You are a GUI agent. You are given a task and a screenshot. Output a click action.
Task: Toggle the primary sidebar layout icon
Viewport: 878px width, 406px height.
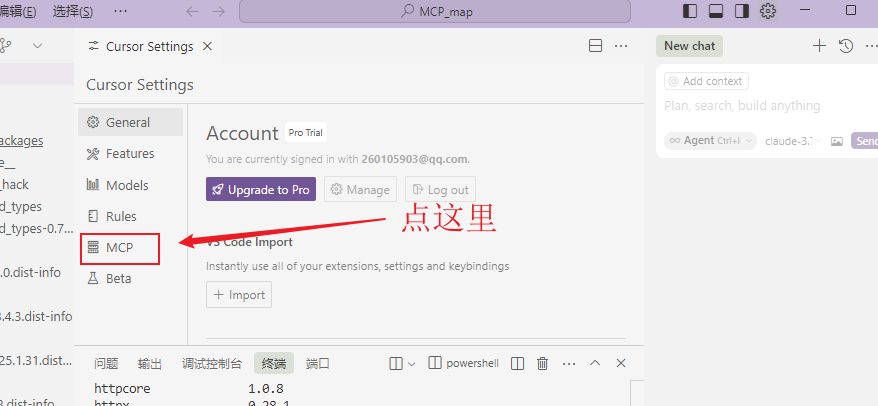click(x=690, y=11)
